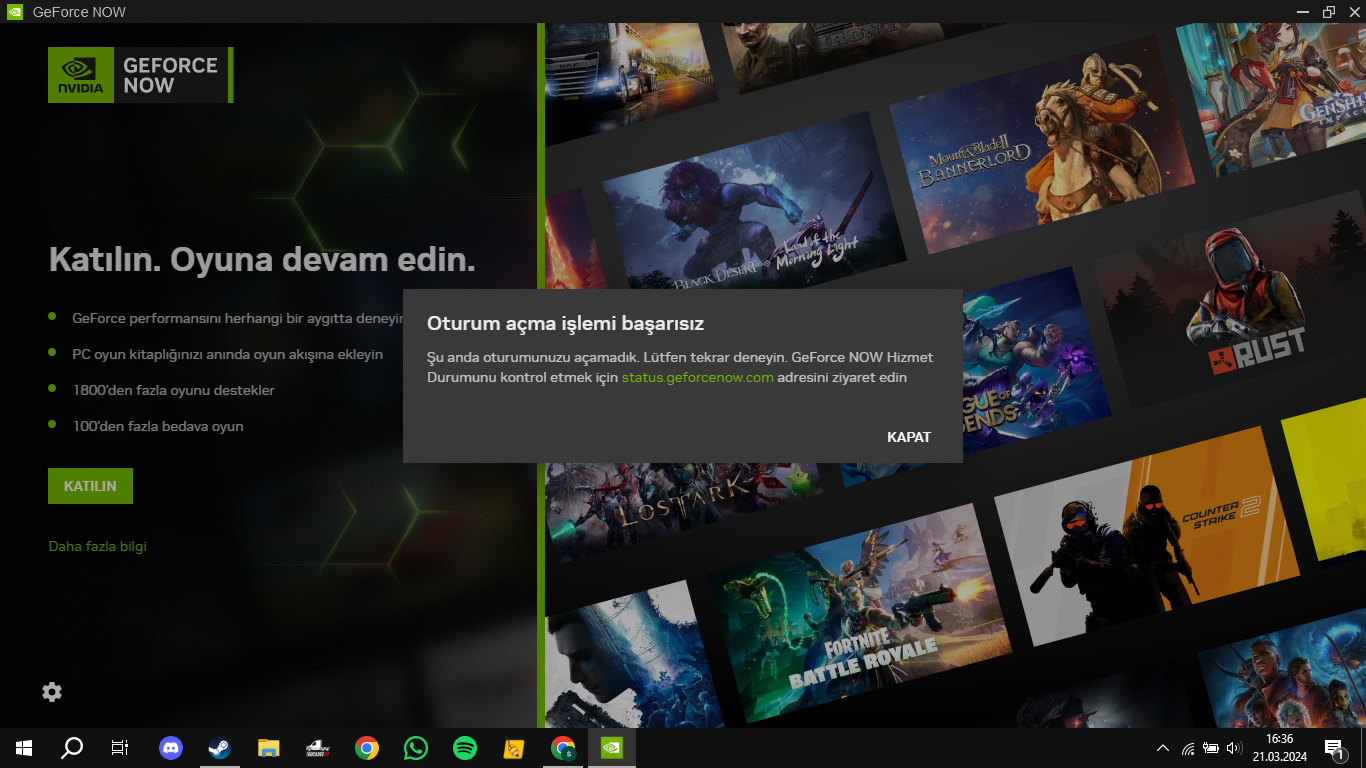The image size is (1366, 768).
Task: Click the 'Katılın. Oyuna devam edin.' heading
Action: (x=262, y=260)
